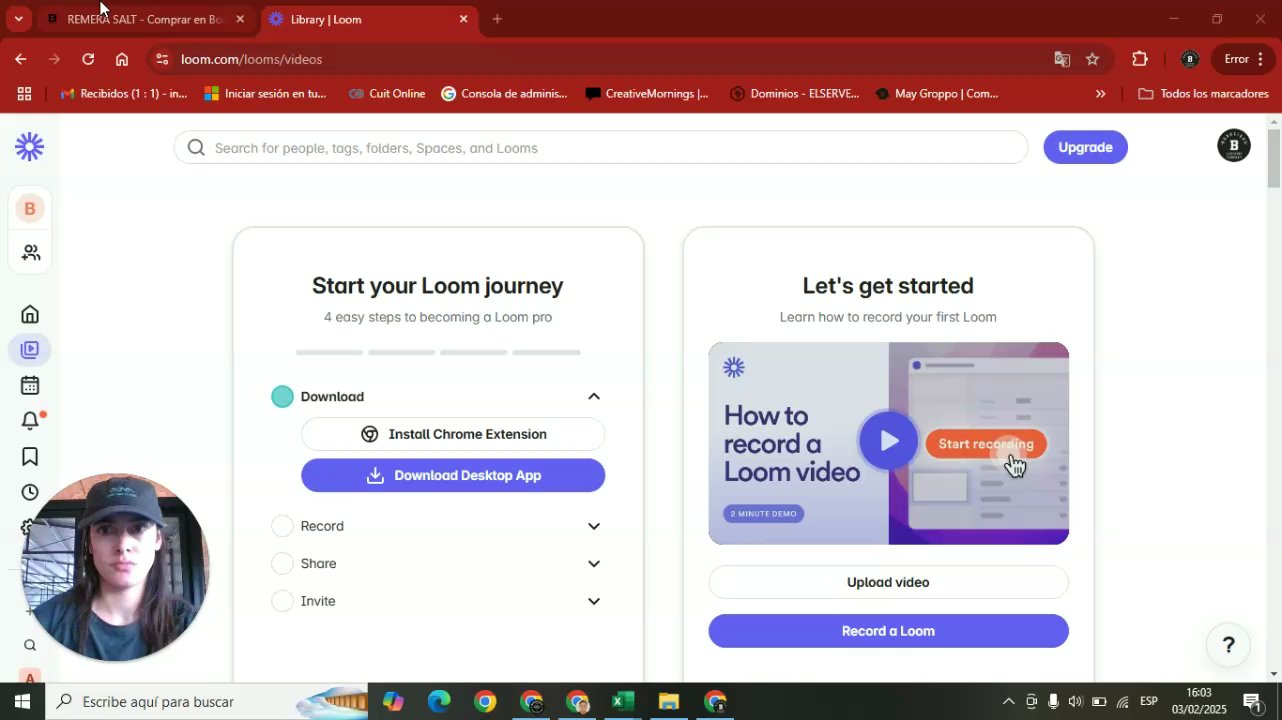
Task: Bookmark this page with the star icon
Action: point(1092,59)
